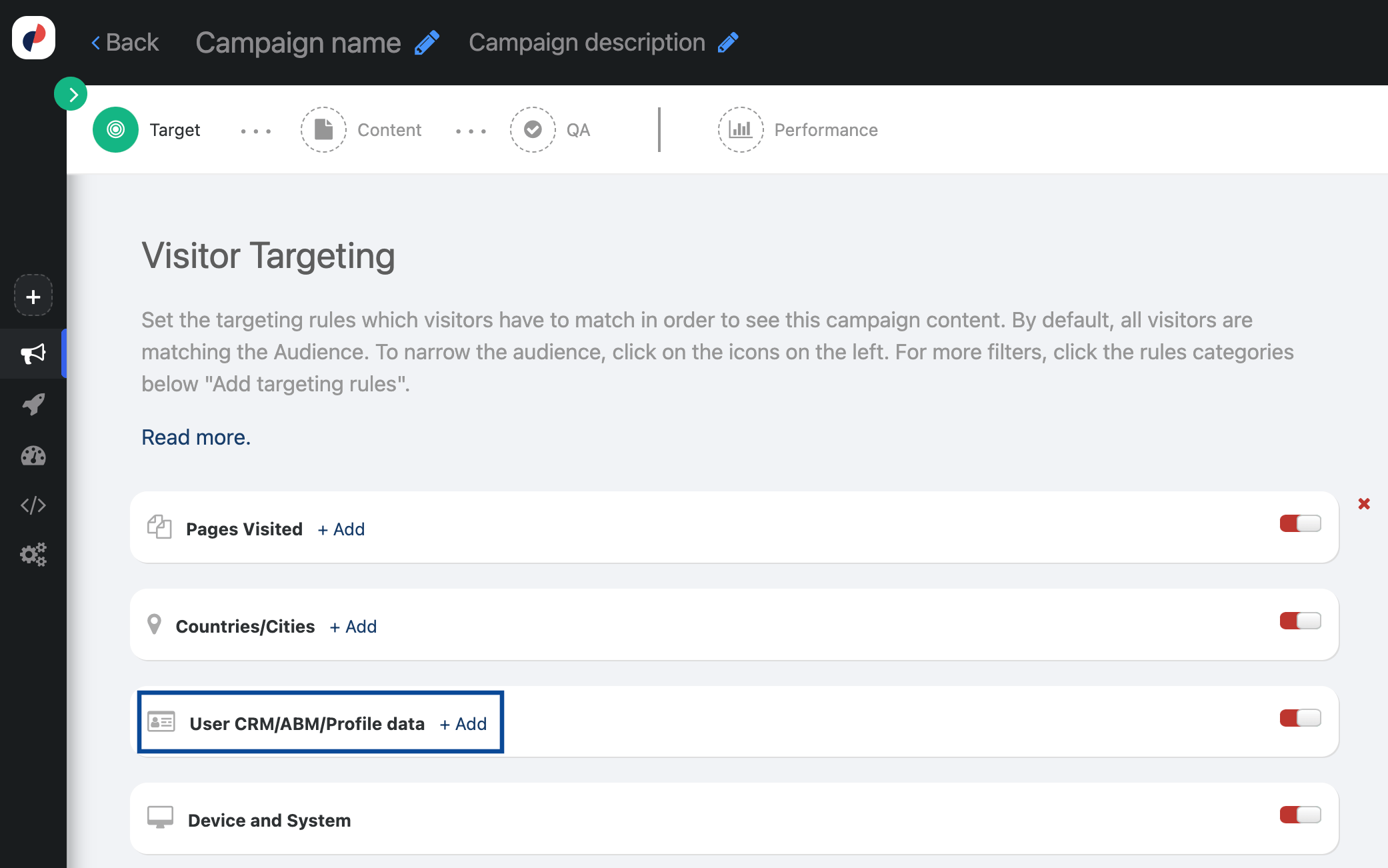Expand sidebar with green chevron button
Image resolution: width=1388 pixels, height=868 pixels.
click(71, 94)
